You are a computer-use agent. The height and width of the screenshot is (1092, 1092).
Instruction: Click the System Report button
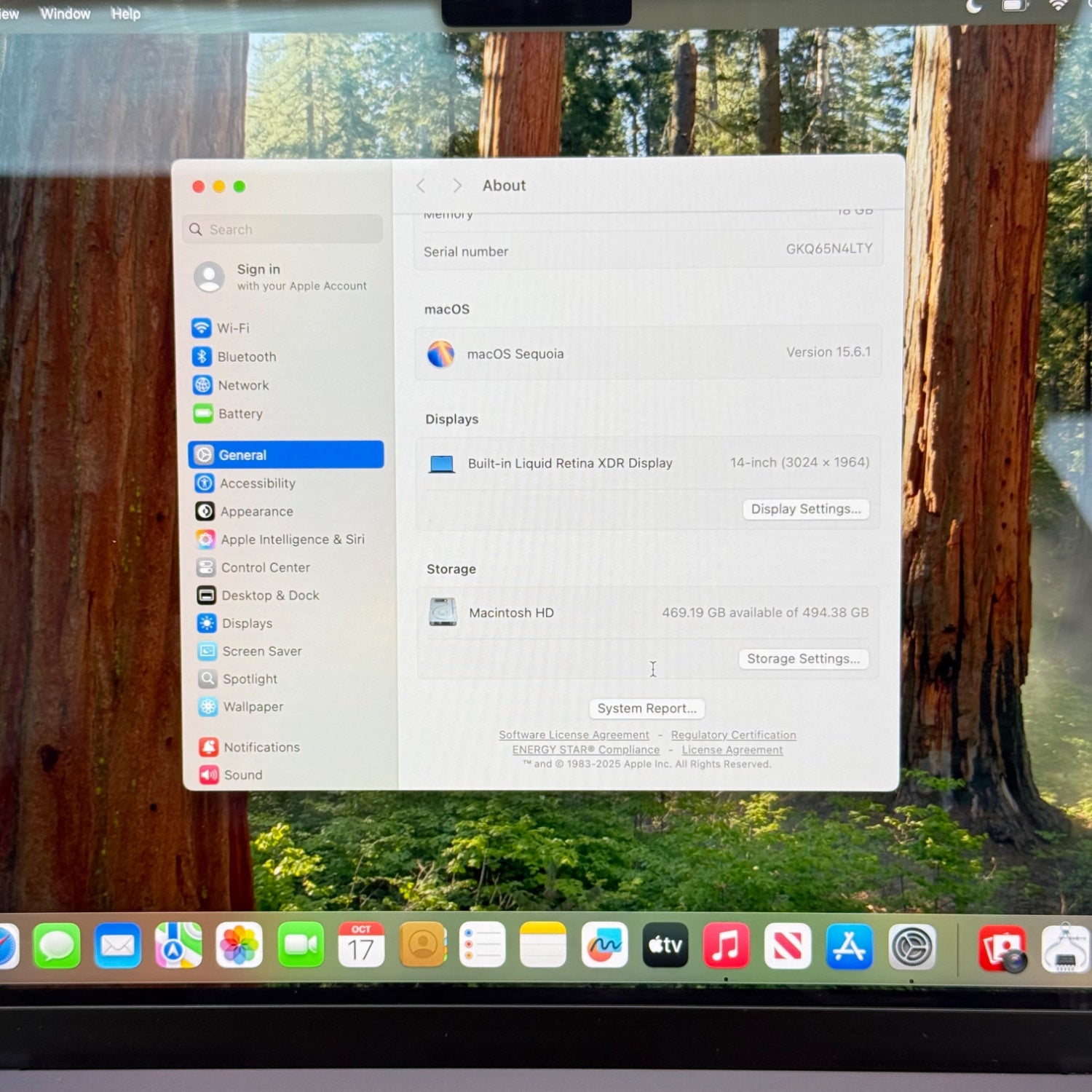coord(646,708)
